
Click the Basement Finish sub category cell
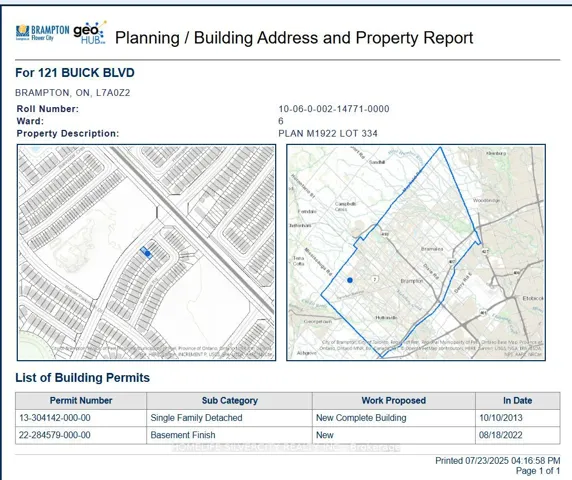[x=183, y=435]
